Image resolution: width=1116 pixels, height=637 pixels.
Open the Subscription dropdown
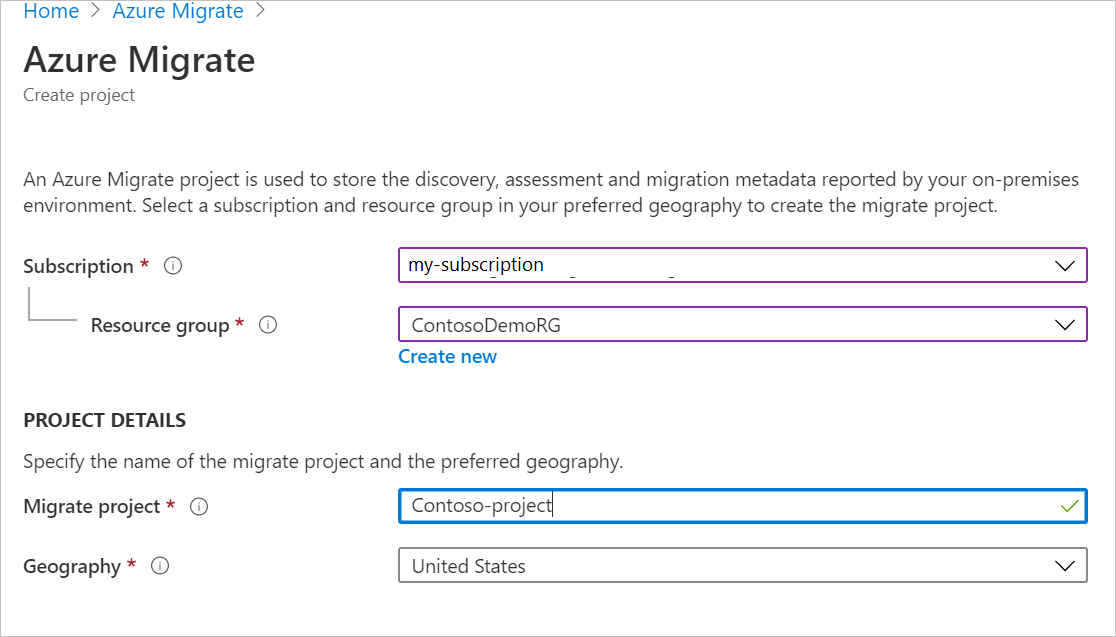(740, 265)
